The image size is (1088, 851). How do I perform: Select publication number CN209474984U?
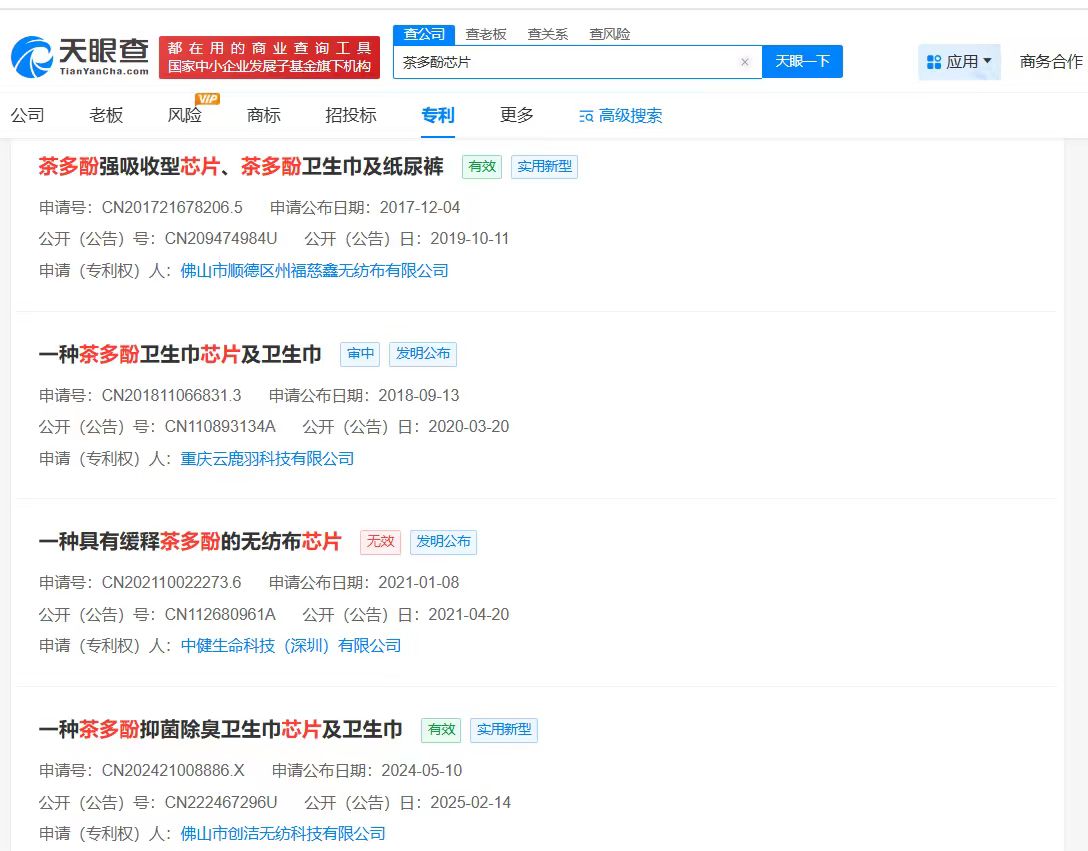pos(221,239)
